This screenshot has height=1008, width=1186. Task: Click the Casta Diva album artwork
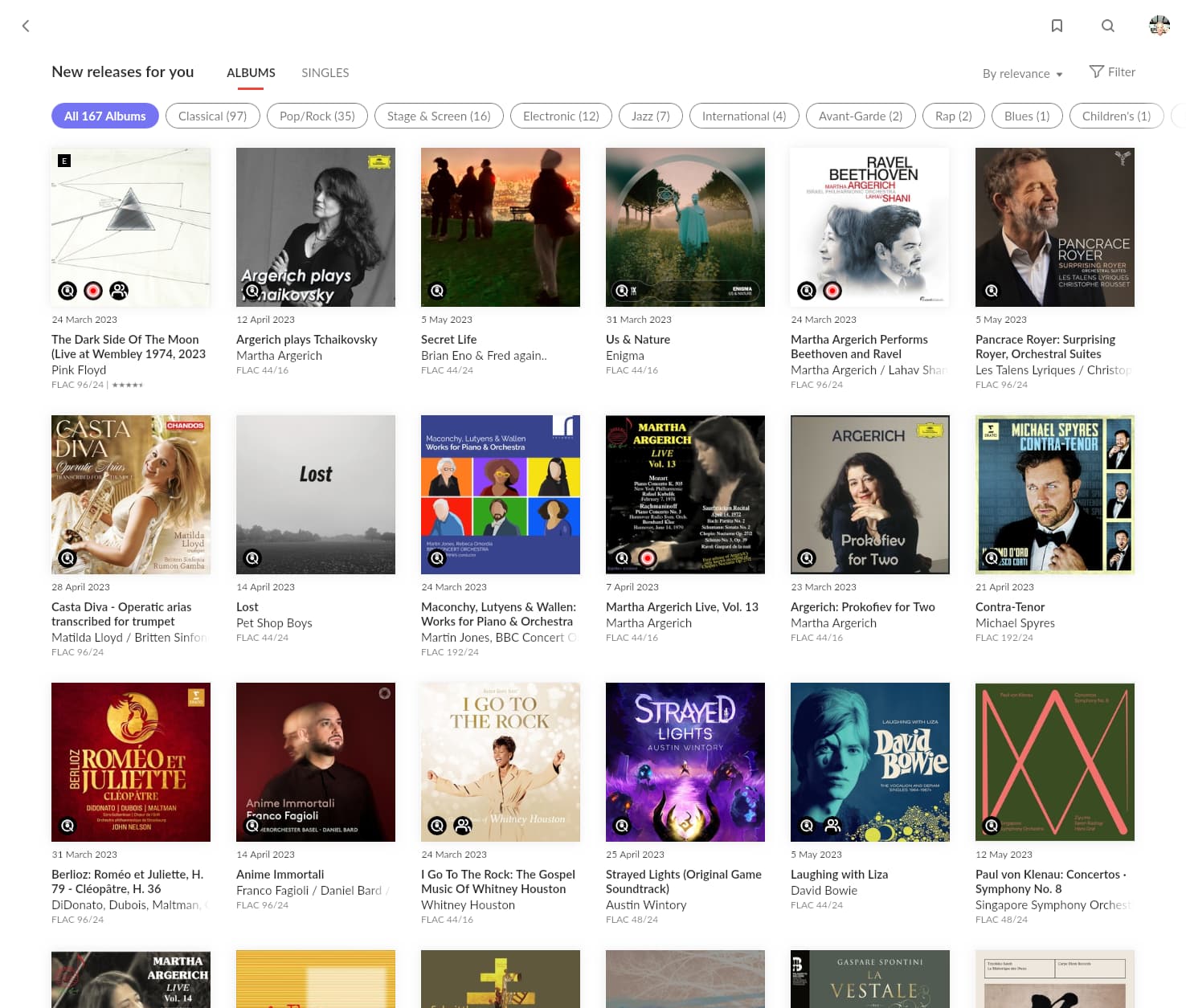tap(131, 494)
